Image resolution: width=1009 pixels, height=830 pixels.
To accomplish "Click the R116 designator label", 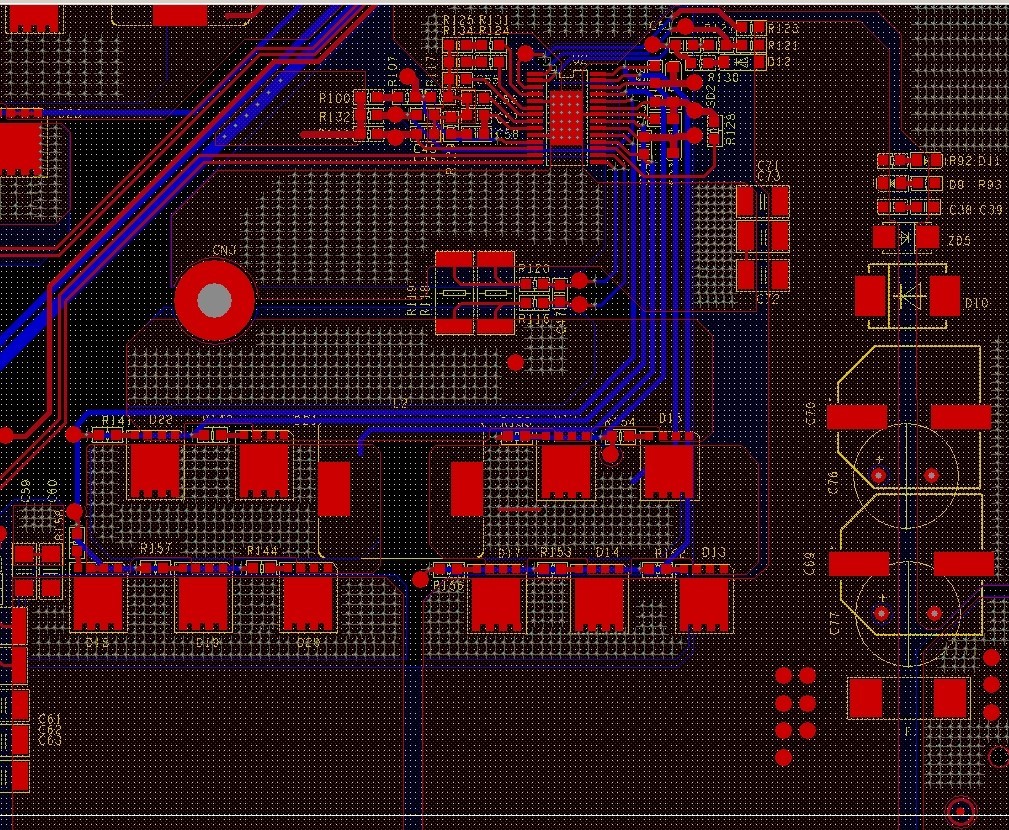I will coord(534,319).
